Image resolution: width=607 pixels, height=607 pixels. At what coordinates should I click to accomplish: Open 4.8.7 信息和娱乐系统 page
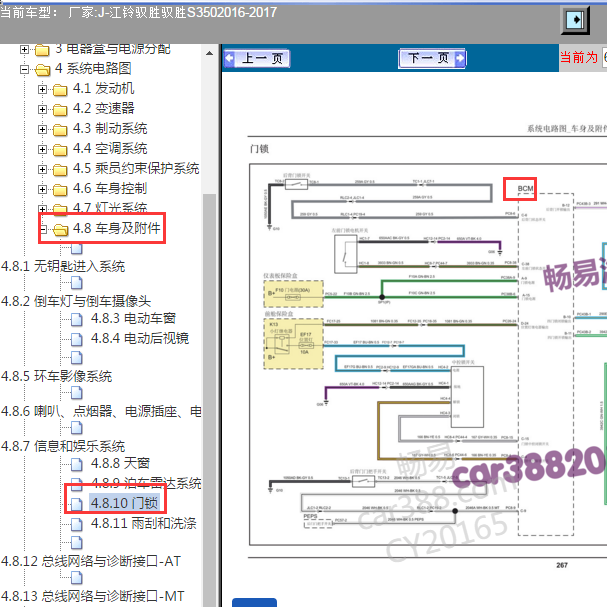click(x=63, y=446)
